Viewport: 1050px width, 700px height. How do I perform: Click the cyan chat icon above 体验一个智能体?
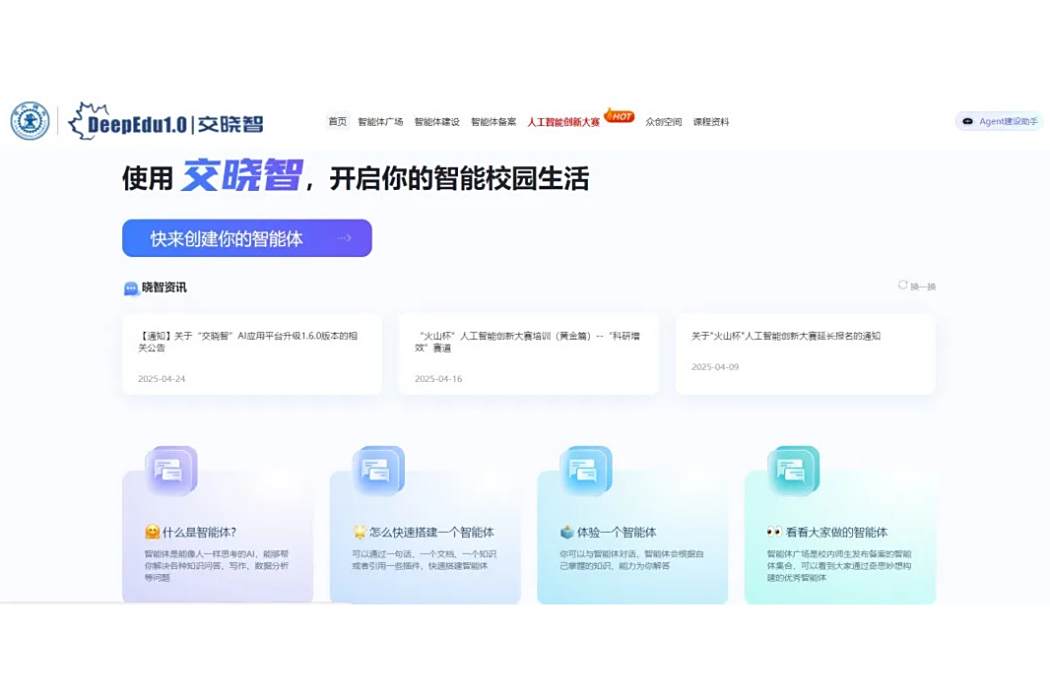(586, 470)
